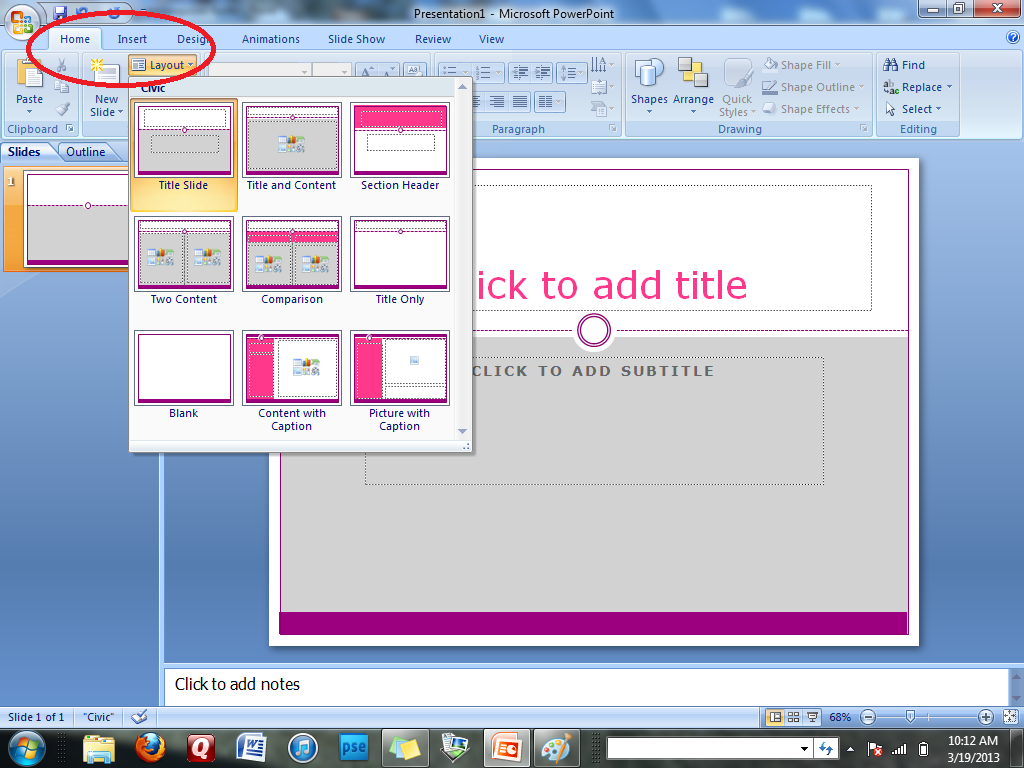Click the Decrease List Level icon
Image resolution: width=1024 pixels, height=768 pixels.
coord(520,72)
